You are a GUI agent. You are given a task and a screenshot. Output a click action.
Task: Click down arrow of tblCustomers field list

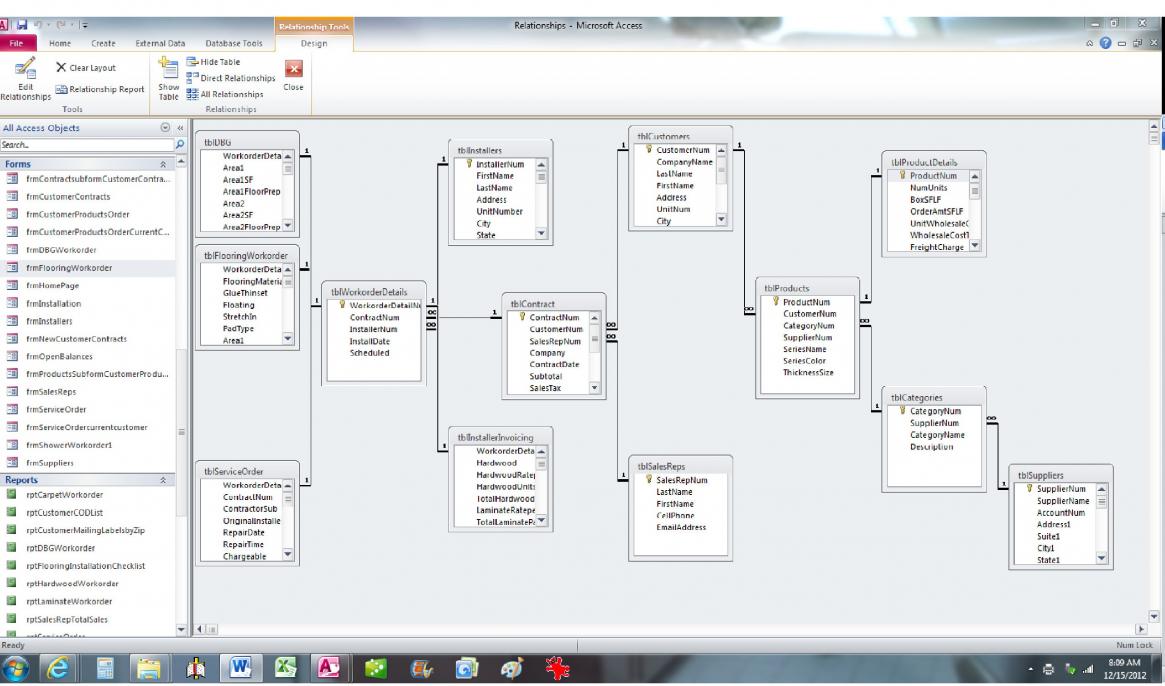(721, 219)
